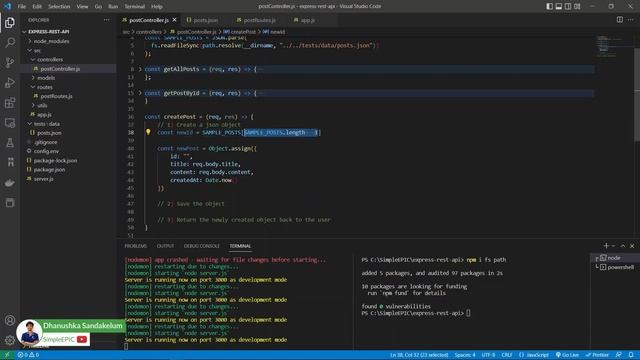Open the Help menu
Screen dimensions: 640x360
157,7
